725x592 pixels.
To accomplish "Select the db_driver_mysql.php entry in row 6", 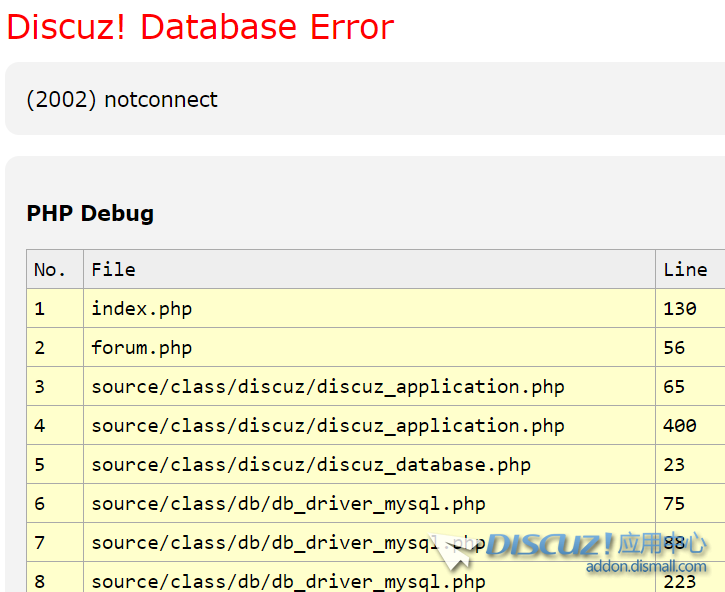I will click(288, 504).
